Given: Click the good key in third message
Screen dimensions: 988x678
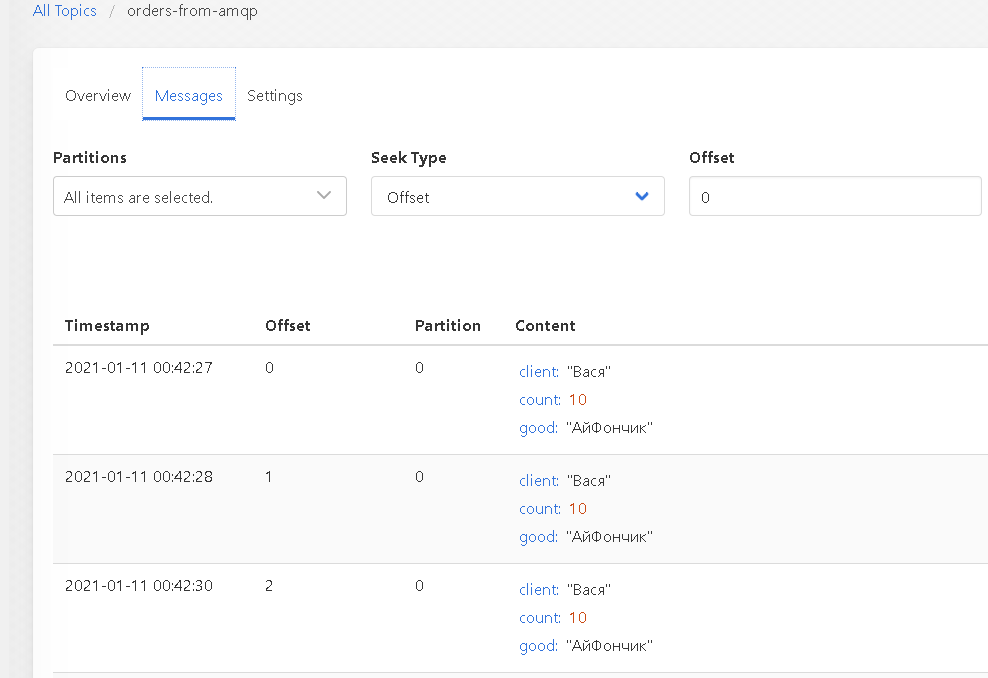Looking at the screenshot, I should (538, 646).
